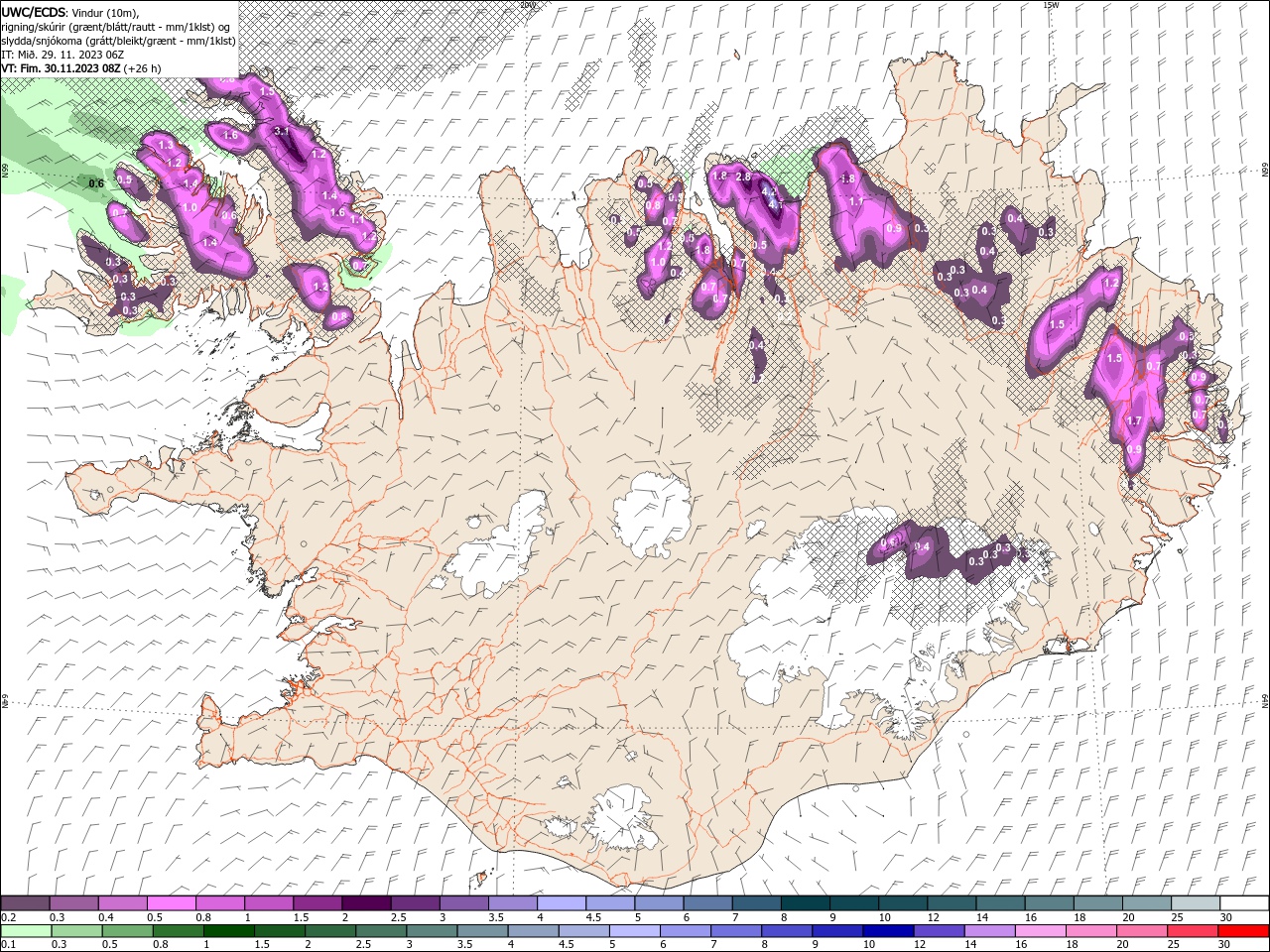1270x952 pixels.
Task: Select the pale green 0.1 swatch in lower legend
Action: coord(26,931)
